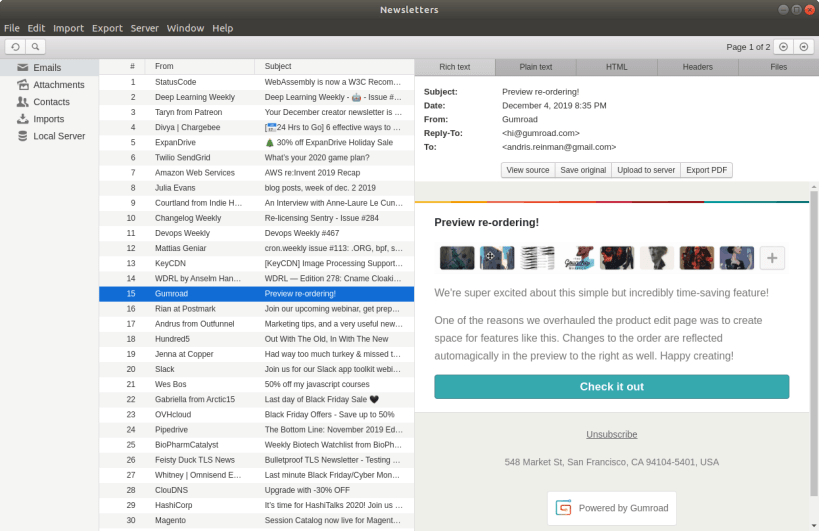Switch to the Rich text tab
Viewport: 819px width, 531px height.
pos(454,67)
